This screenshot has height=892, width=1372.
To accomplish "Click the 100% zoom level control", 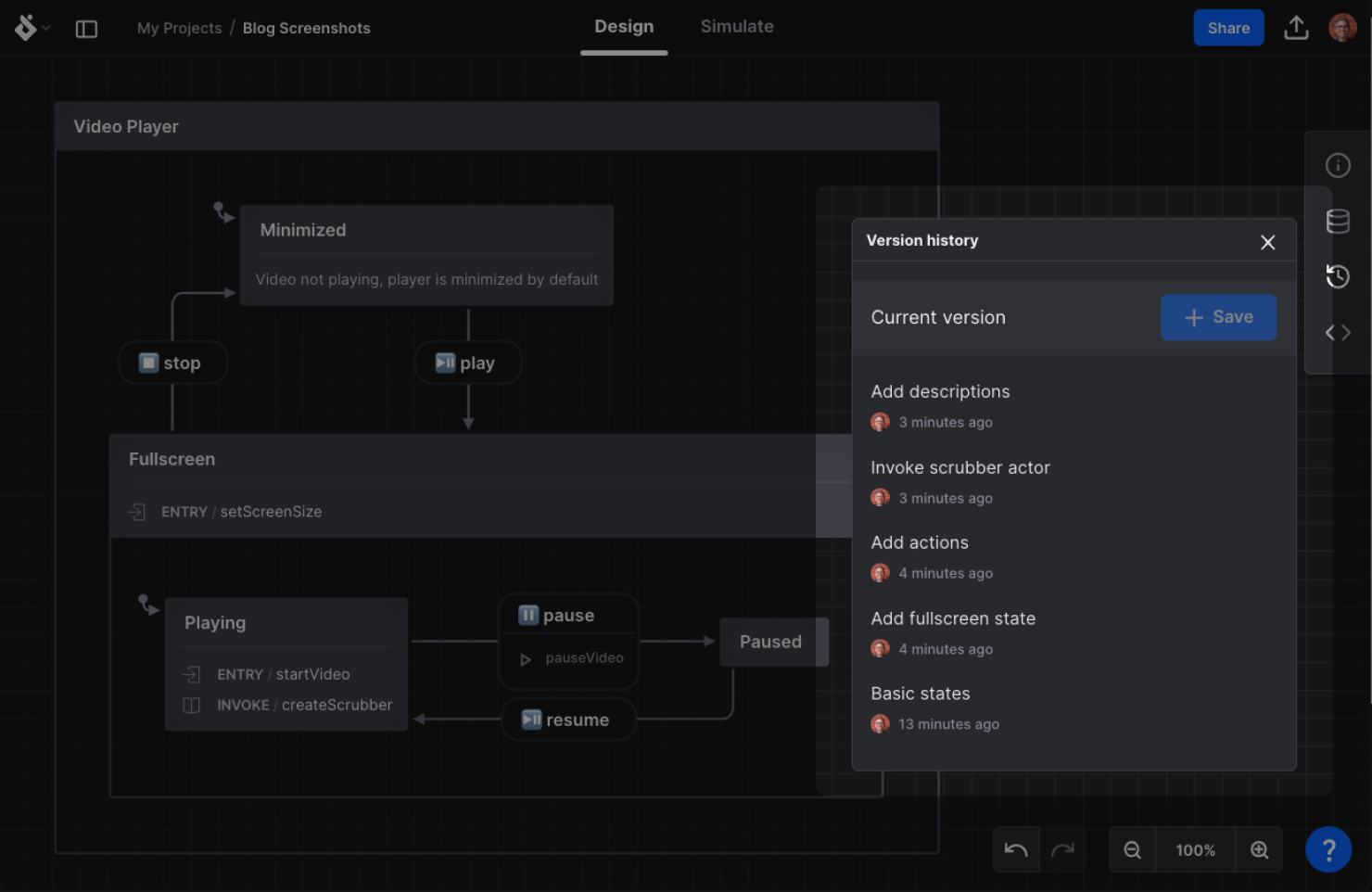I will 1195,849.
